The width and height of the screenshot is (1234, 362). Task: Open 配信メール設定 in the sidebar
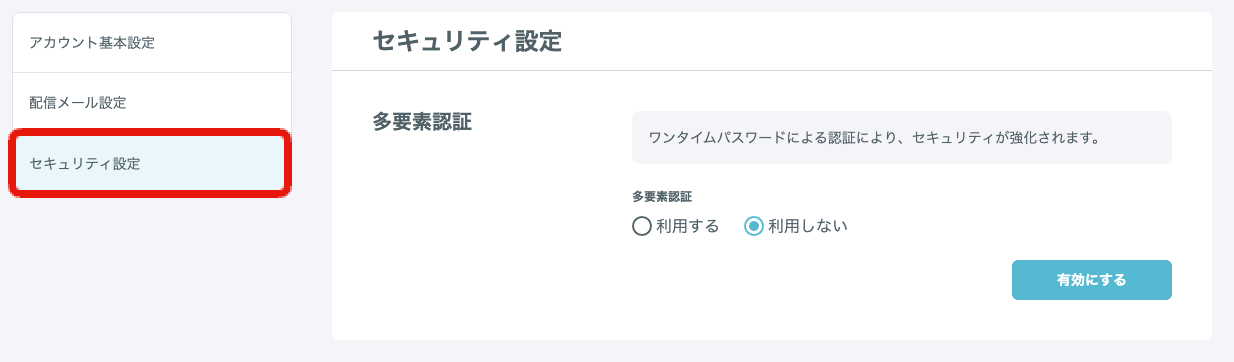coord(151,102)
